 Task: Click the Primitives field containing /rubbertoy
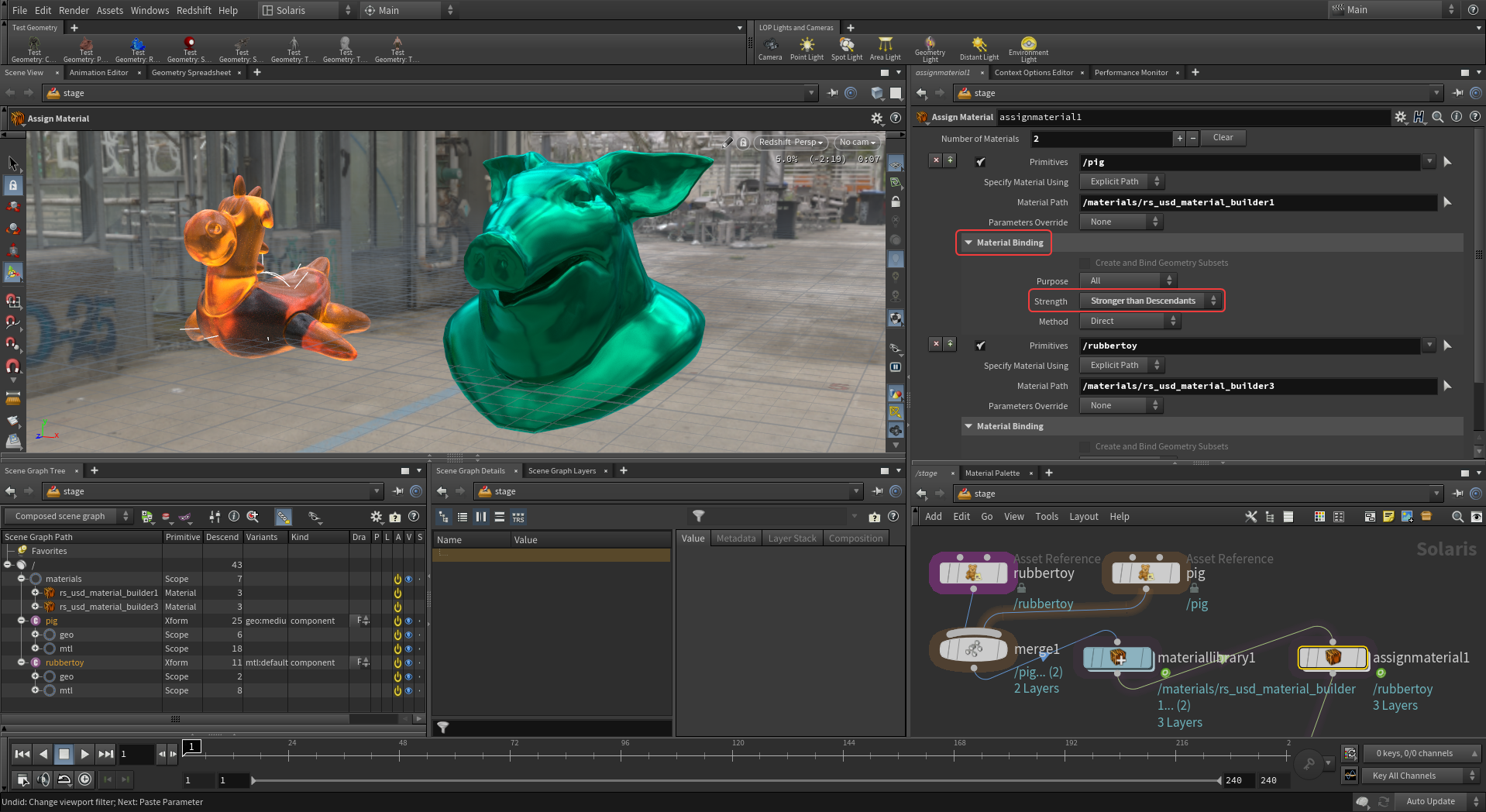coord(1251,346)
